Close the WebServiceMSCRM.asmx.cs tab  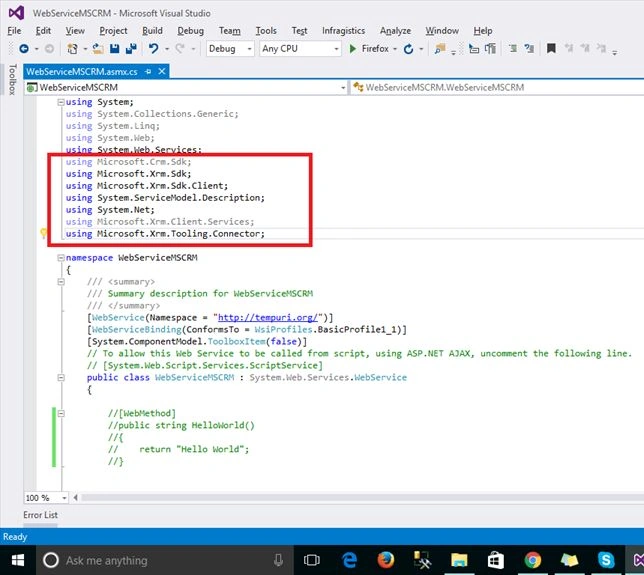[x=162, y=71]
